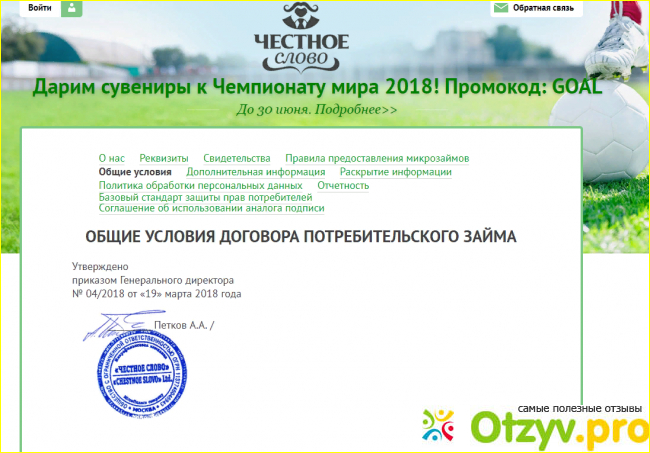Open Политика обработки персональных данных
Screen dimensions: 650x453
[200, 185]
